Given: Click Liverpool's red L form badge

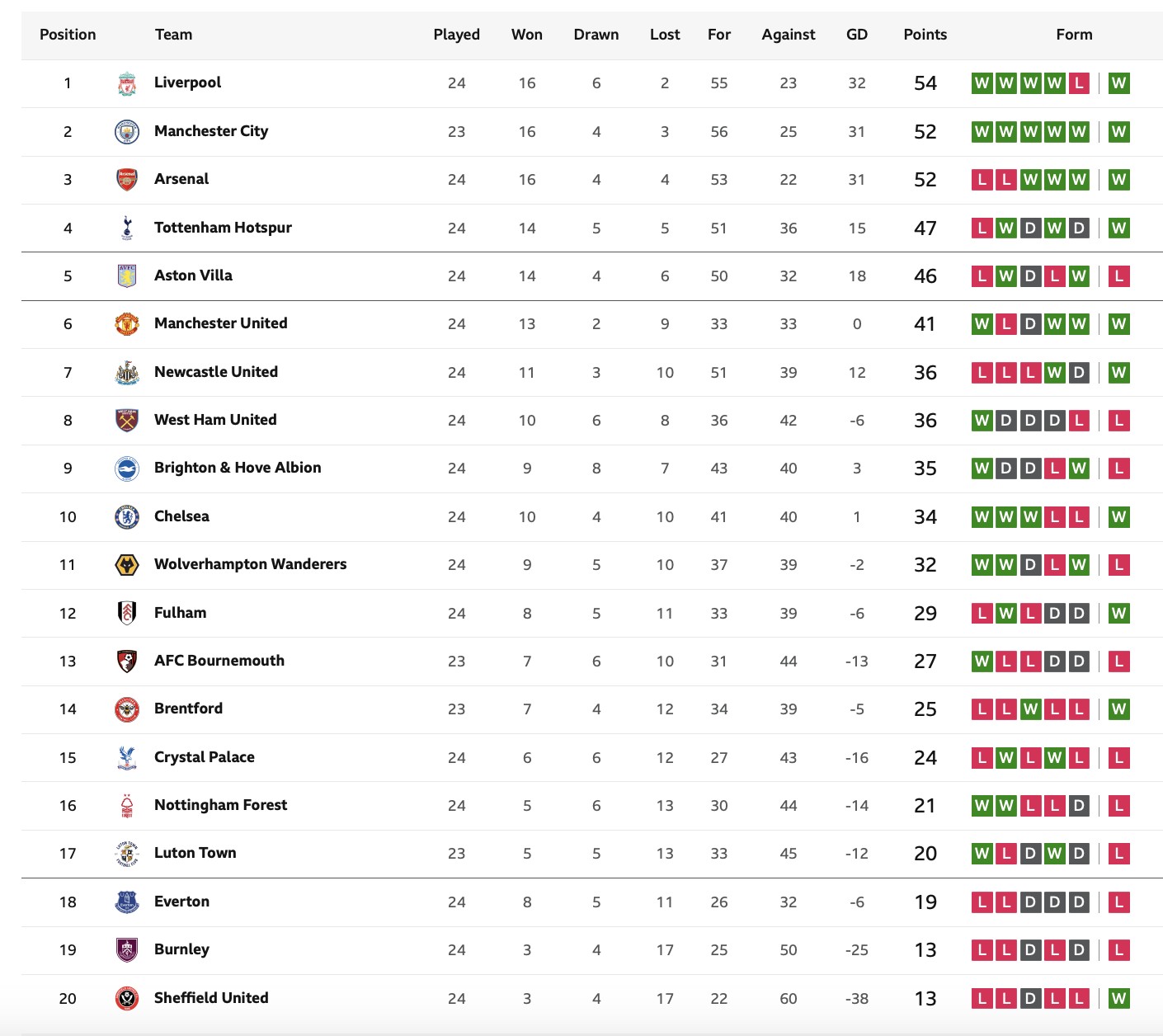Looking at the screenshot, I should [x=1079, y=83].
